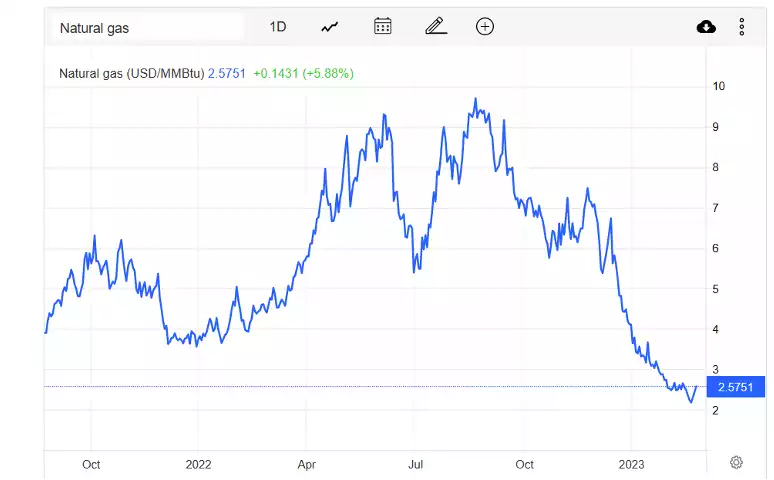Click the Apr label on time axis
Screen dimensions: 774x480
[x=307, y=465]
